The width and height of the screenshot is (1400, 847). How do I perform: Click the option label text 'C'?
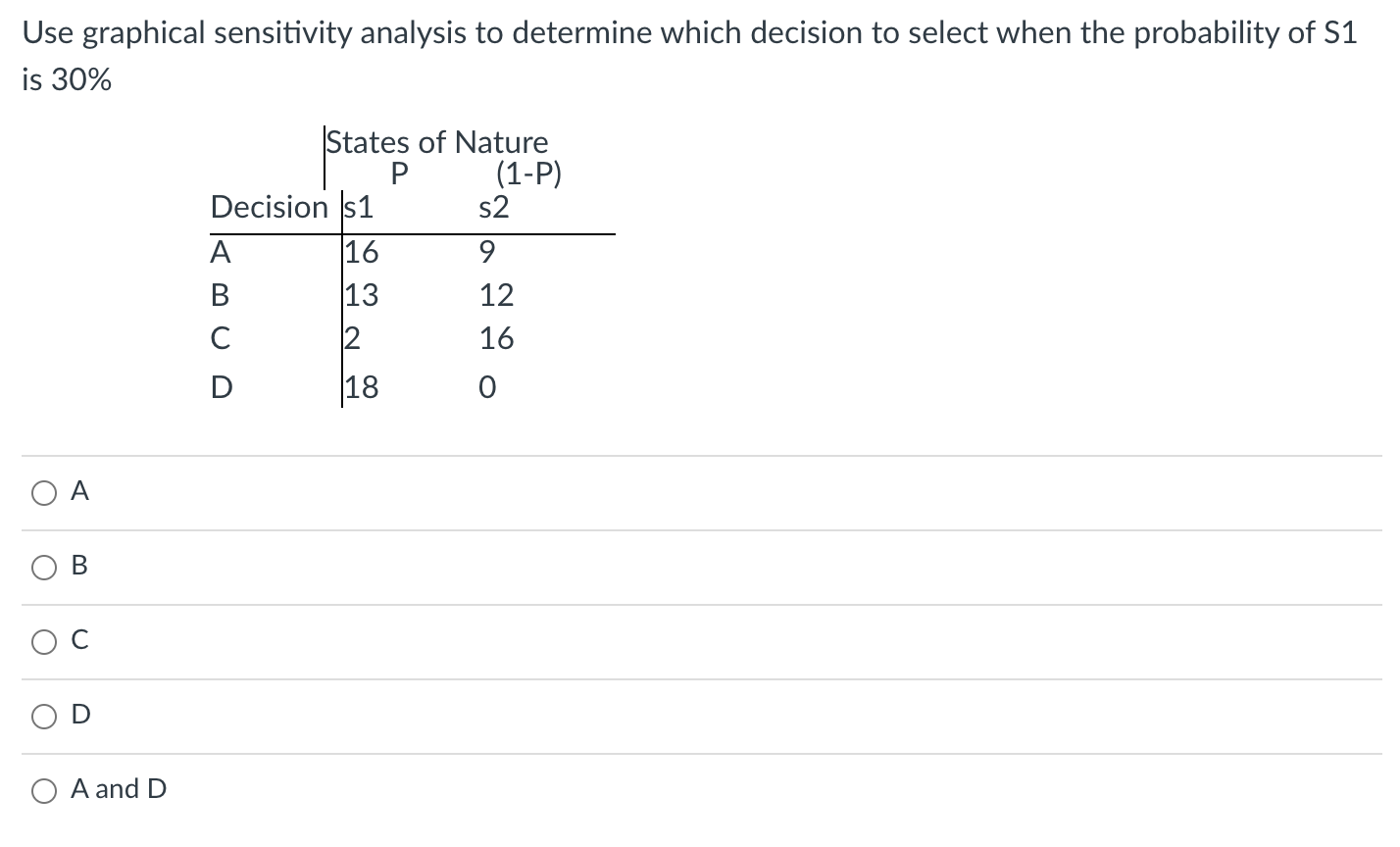click(x=81, y=640)
